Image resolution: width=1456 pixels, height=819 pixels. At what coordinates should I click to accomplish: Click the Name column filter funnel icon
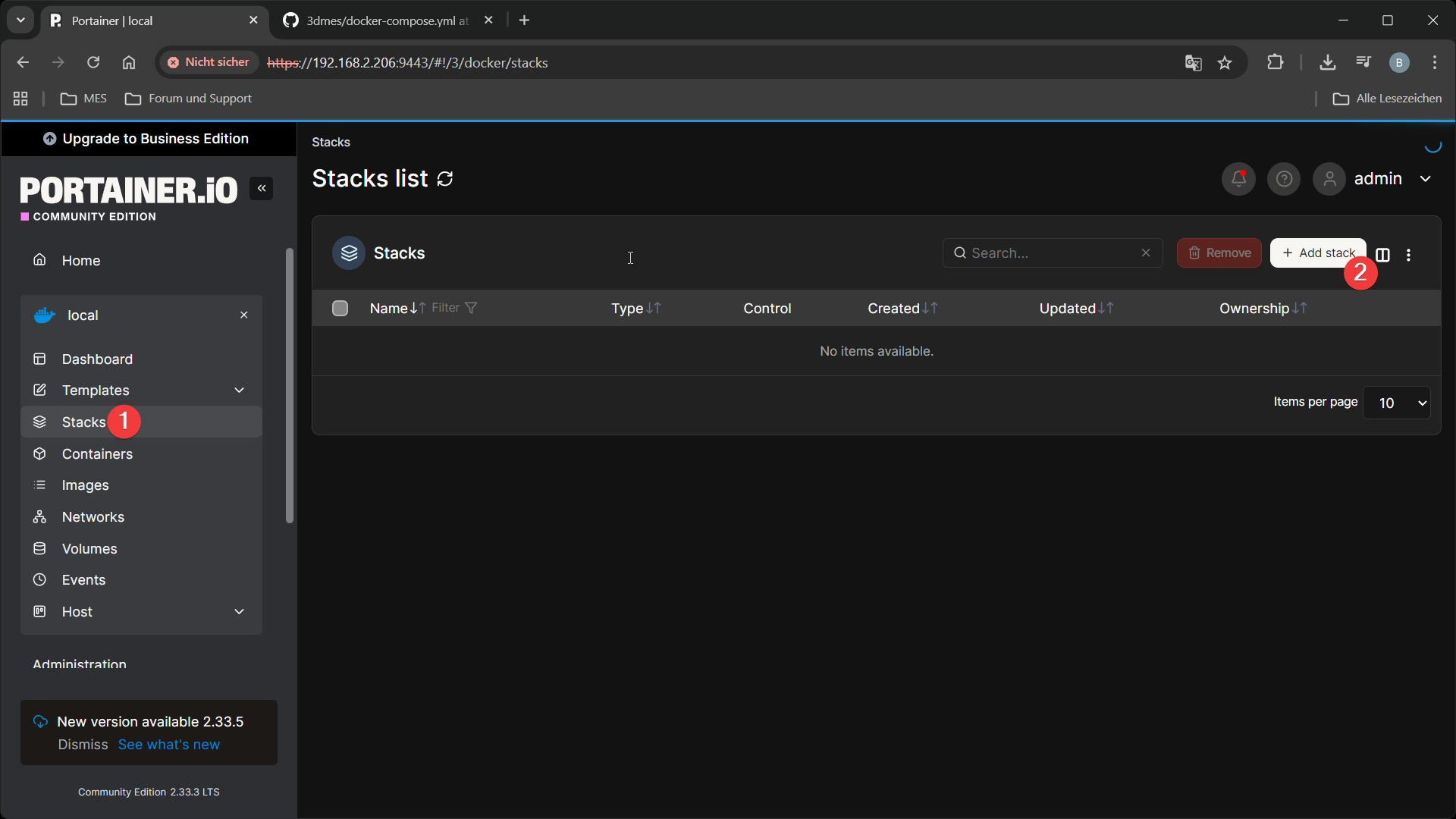[x=471, y=308]
